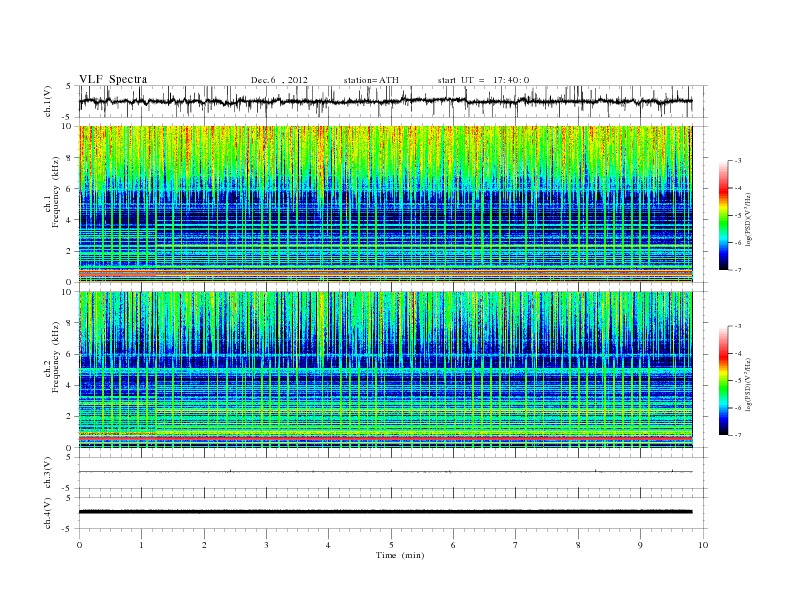
Task: Click the '-5' tick on lower colorbar
Action: click(737, 381)
